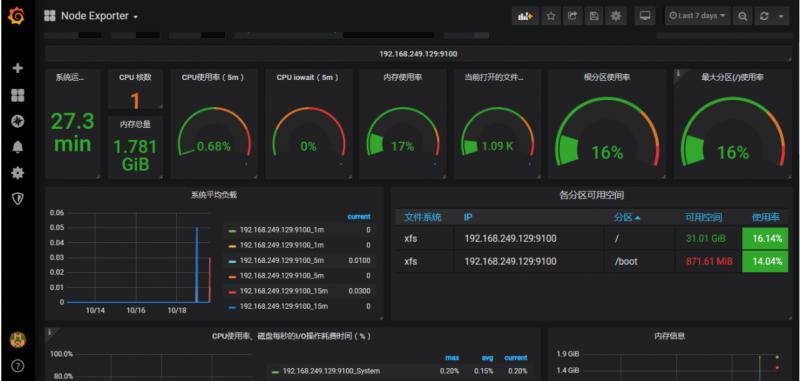This screenshot has height=381, width=800.
Task: Open the Server Admin shield icon
Action: tap(18, 198)
